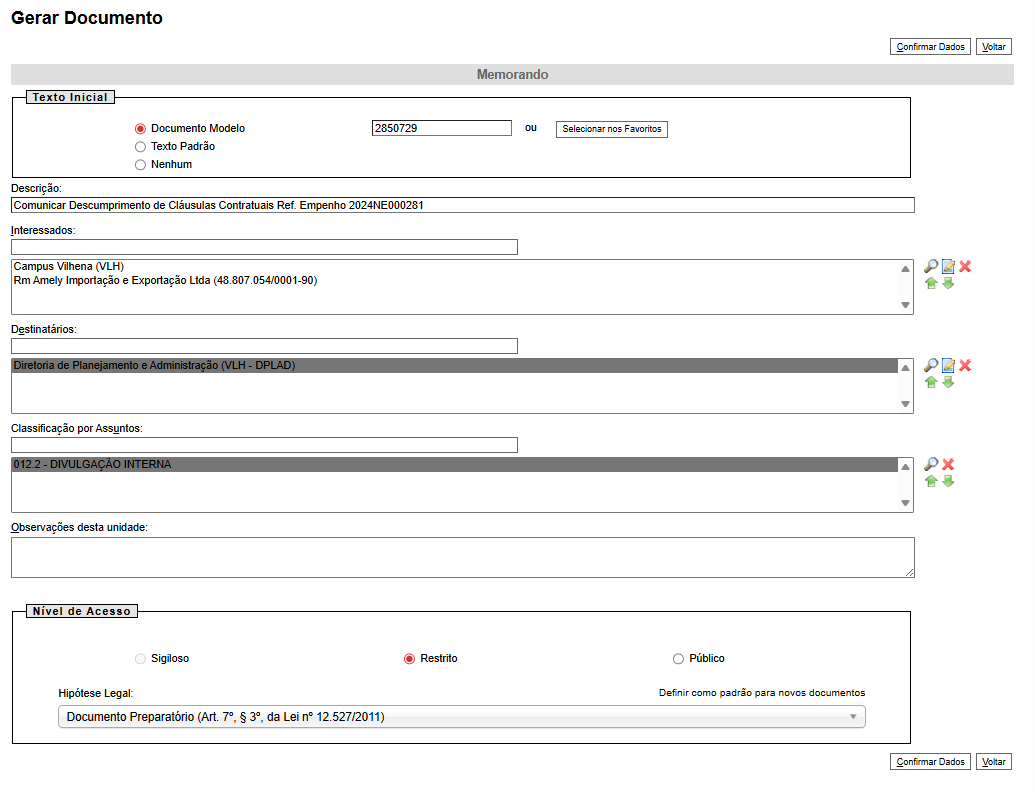Move Interessados item up with green arrow

click(x=931, y=284)
